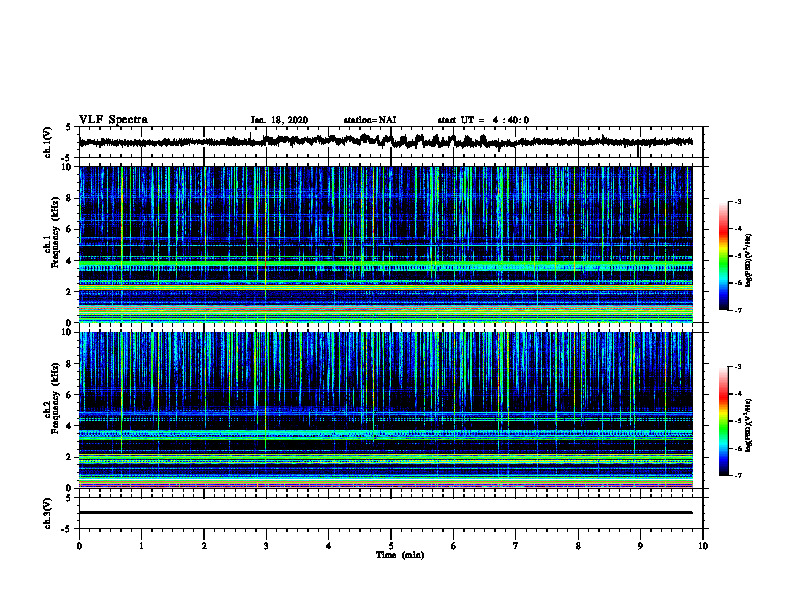Click the "-5" tick on ch.3(V) axis
This screenshot has height=612, width=792.
(x=67, y=529)
